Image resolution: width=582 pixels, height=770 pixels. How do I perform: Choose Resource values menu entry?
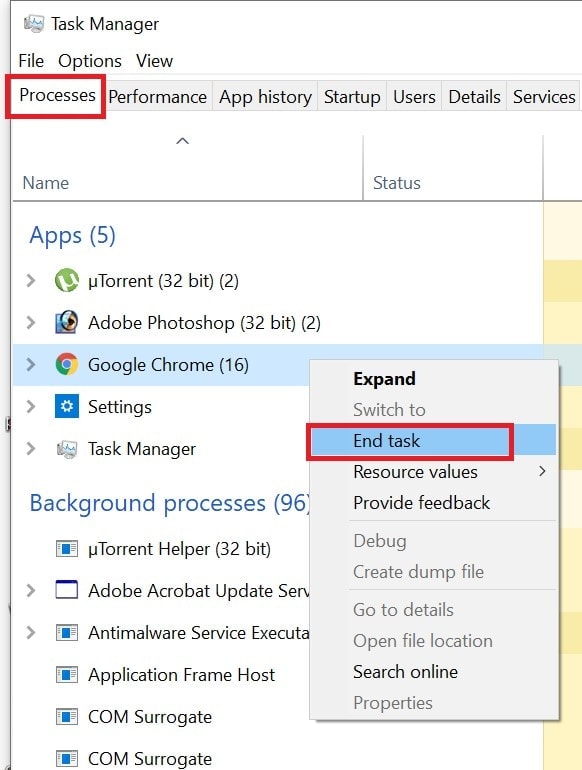point(434,471)
